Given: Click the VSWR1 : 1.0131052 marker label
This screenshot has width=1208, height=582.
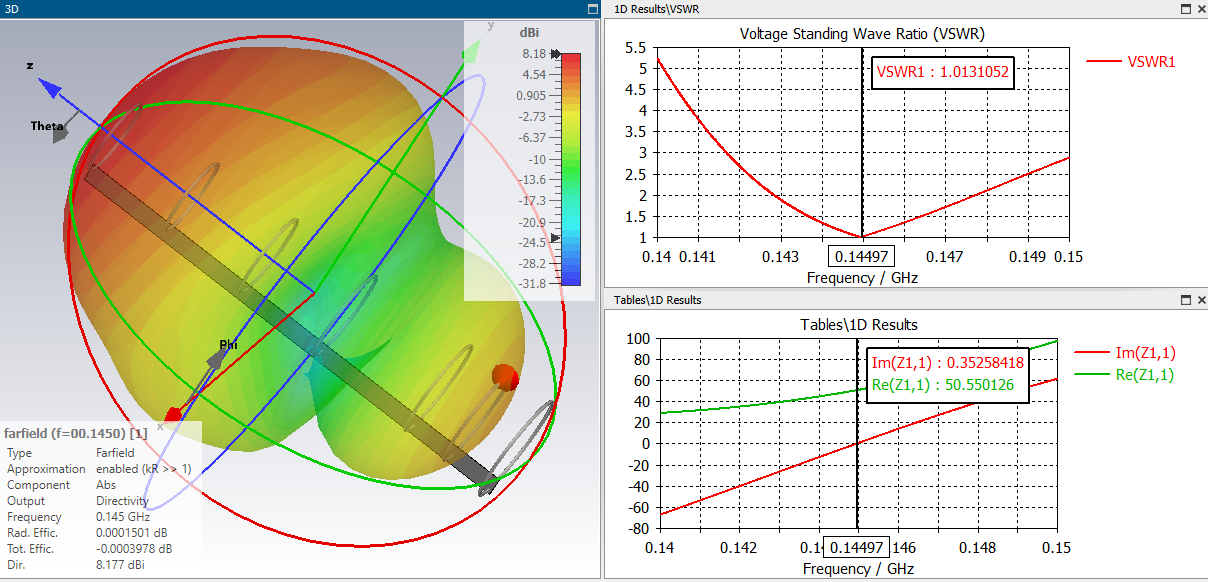Looking at the screenshot, I should 943,72.
